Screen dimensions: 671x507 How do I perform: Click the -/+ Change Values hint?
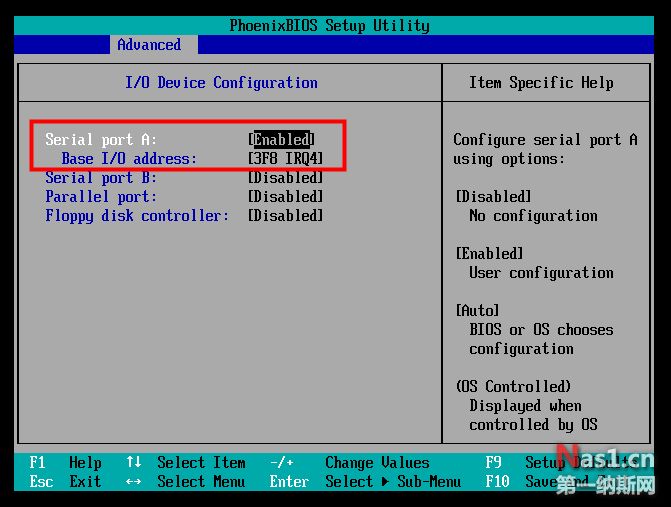(350, 463)
